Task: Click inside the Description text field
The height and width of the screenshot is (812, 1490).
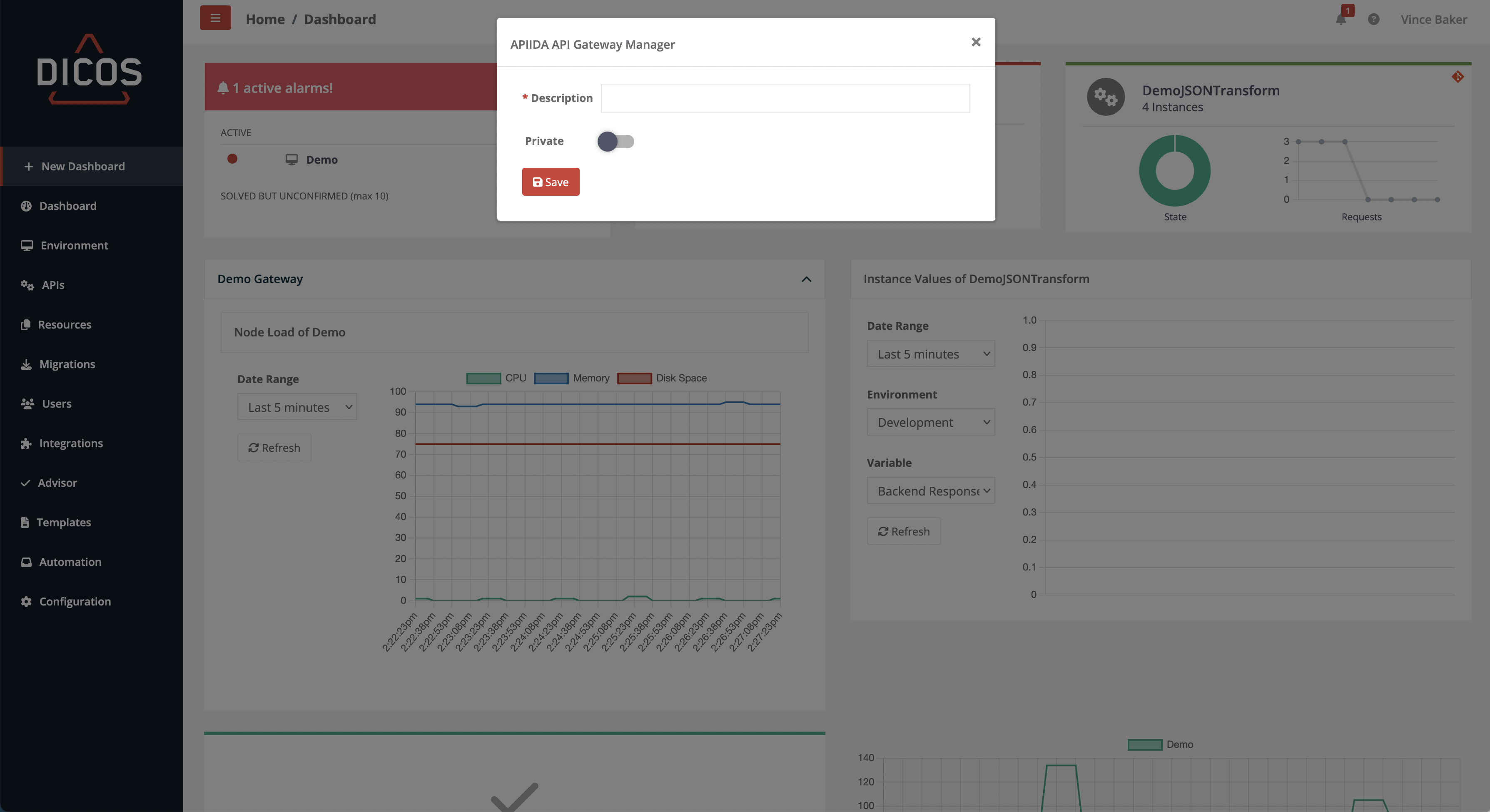Action: click(x=784, y=98)
